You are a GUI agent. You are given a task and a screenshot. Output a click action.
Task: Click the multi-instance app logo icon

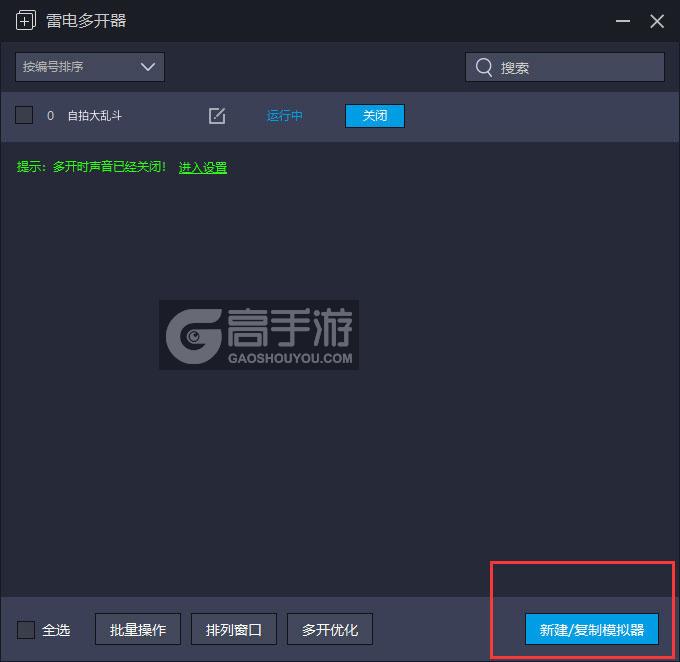[26, 20]
